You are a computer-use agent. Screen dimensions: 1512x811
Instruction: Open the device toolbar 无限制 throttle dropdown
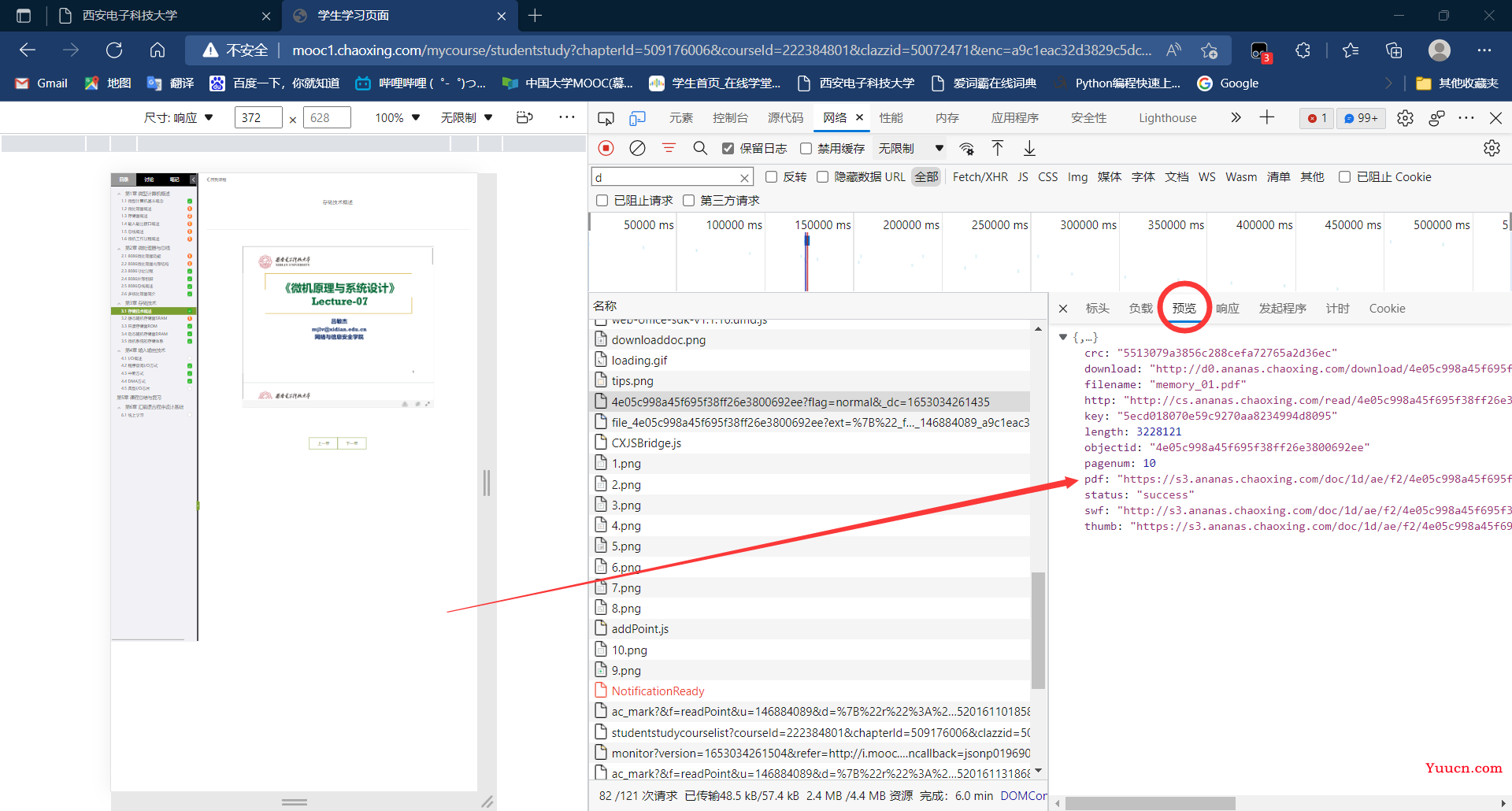pyautogui.click(x=466, y=117)
